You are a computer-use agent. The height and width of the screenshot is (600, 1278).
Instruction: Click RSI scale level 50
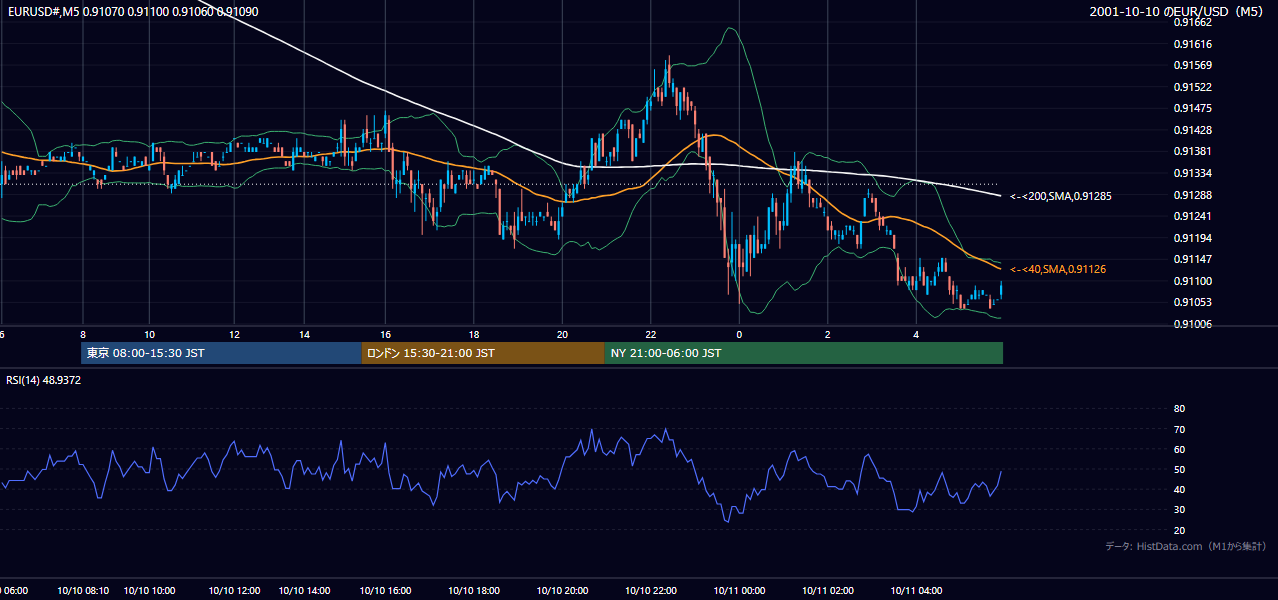coord(1179,469)
